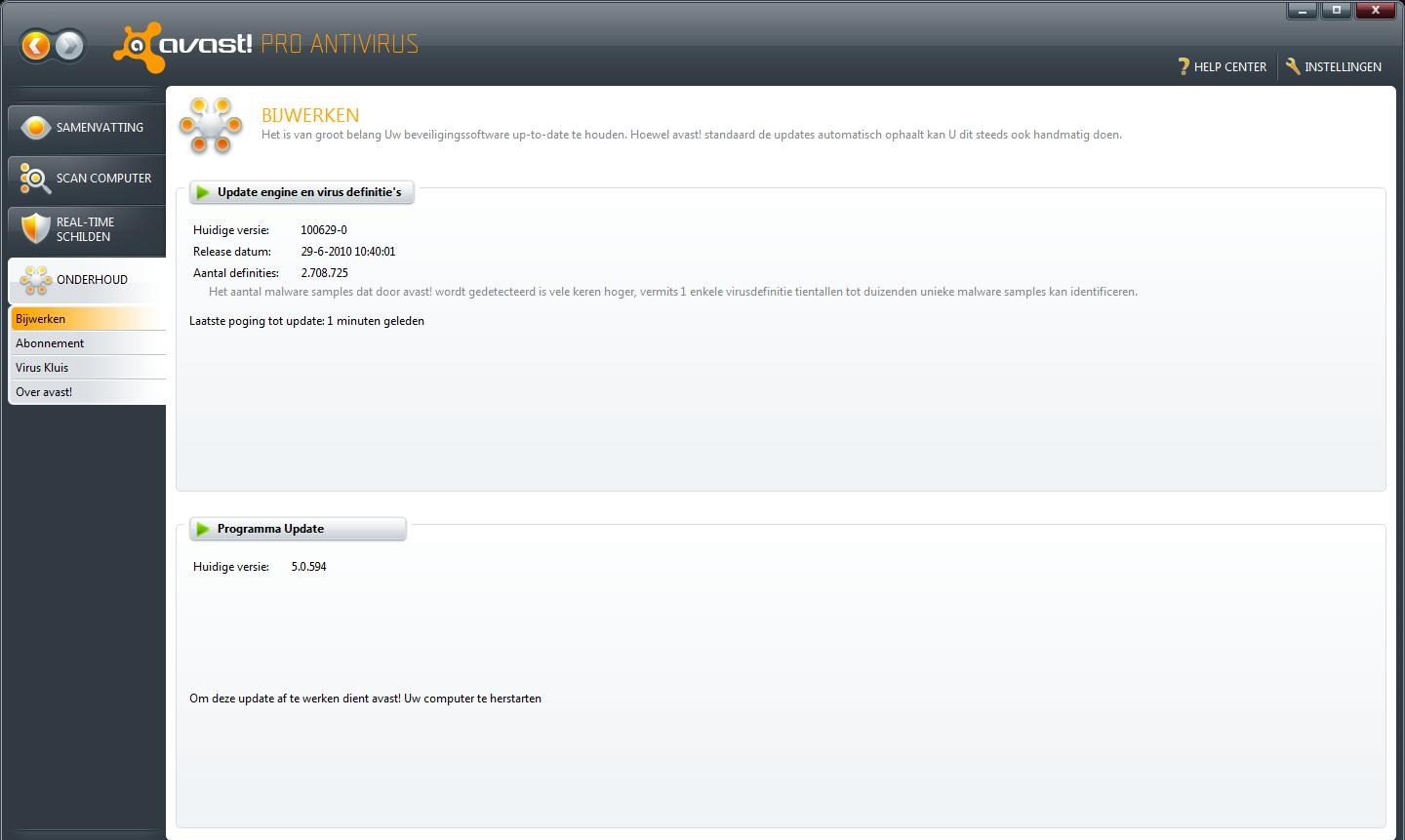Click the Instellingen wrench icon
1405x840 pixels.
click(1293, 66)
